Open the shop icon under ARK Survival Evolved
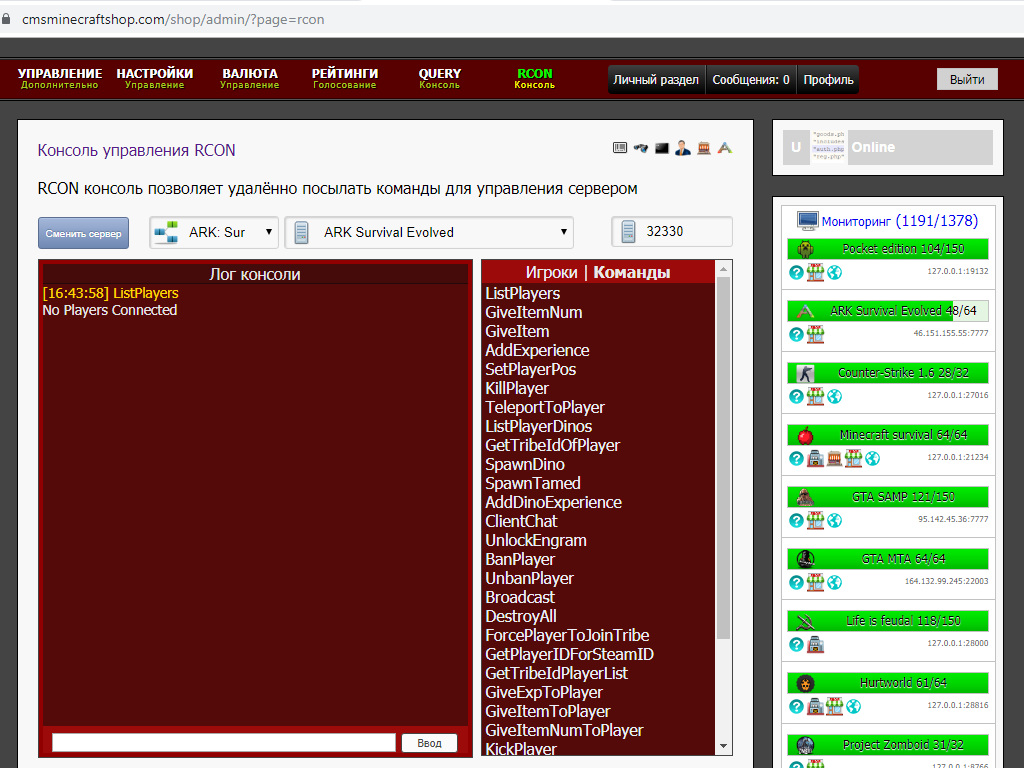Viewport: 1024px width, 768px height. coord(815,334)
